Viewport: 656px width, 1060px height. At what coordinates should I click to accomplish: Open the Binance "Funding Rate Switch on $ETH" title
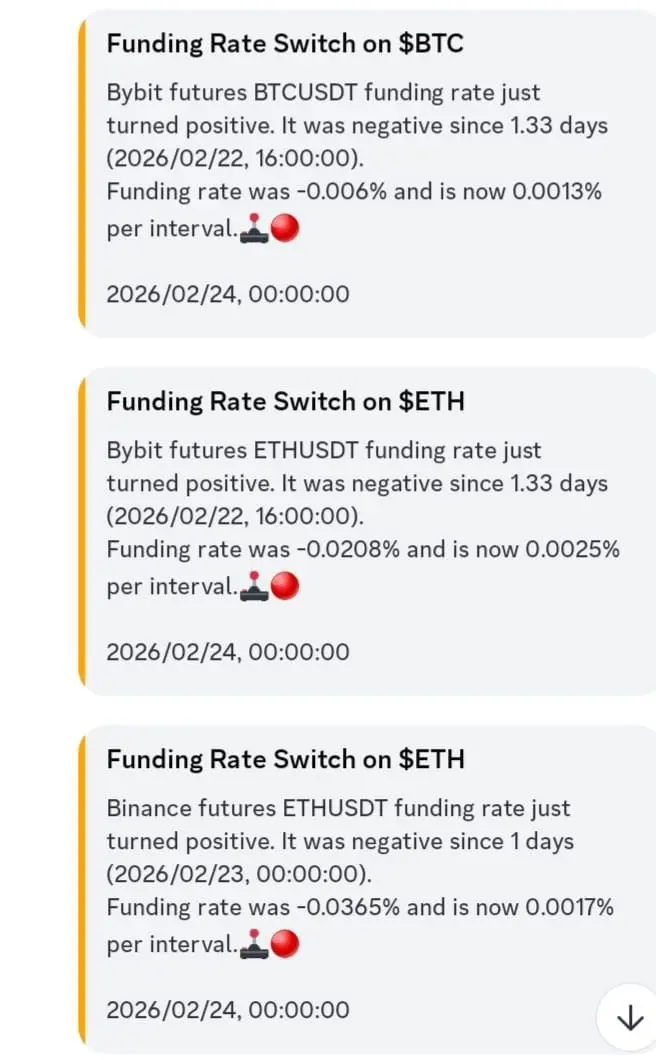click(x=285, y=759)
